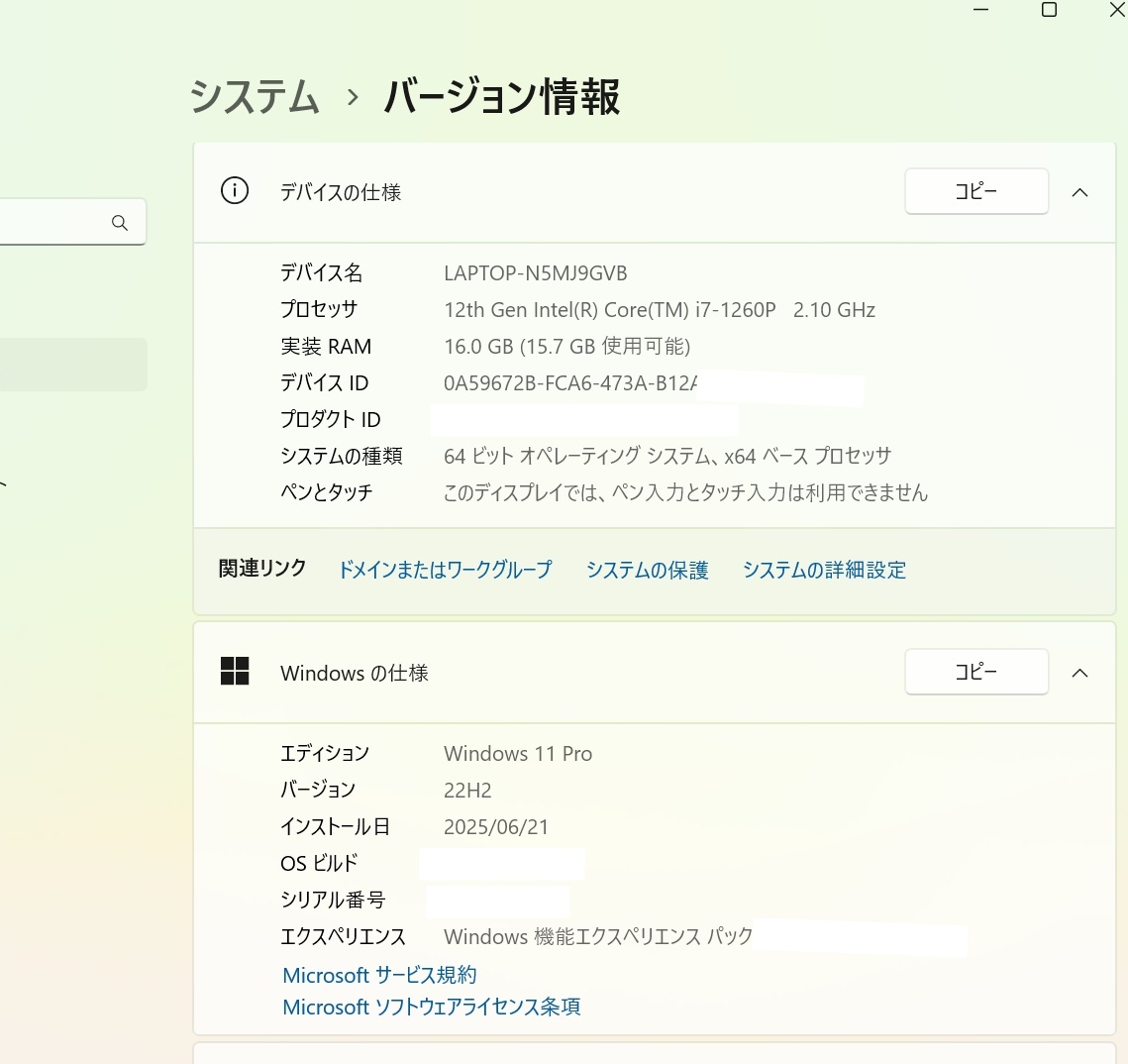The image size is (1128, 1064).
Task: Select the Windows 11 Pro edition text
Action: 518,754
